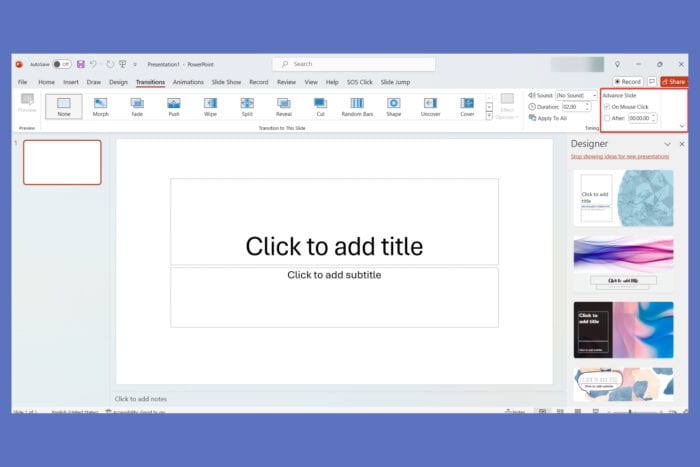
Task: Switch to the Slide Show tab
Action: (226, 82)
